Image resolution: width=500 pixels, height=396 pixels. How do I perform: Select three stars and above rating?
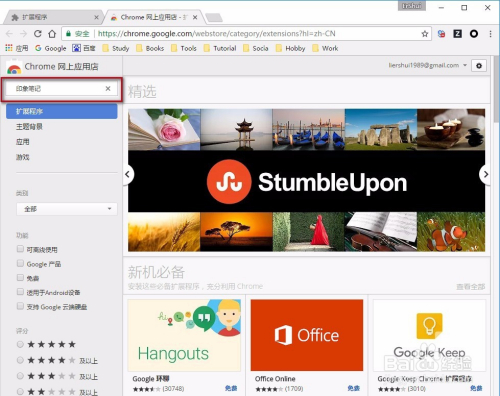coord(20,376)
